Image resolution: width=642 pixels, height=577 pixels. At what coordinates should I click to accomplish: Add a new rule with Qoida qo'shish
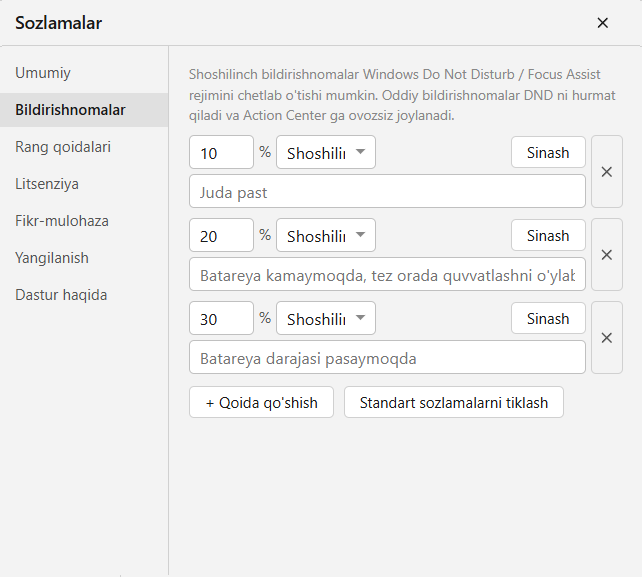[262, 402]
